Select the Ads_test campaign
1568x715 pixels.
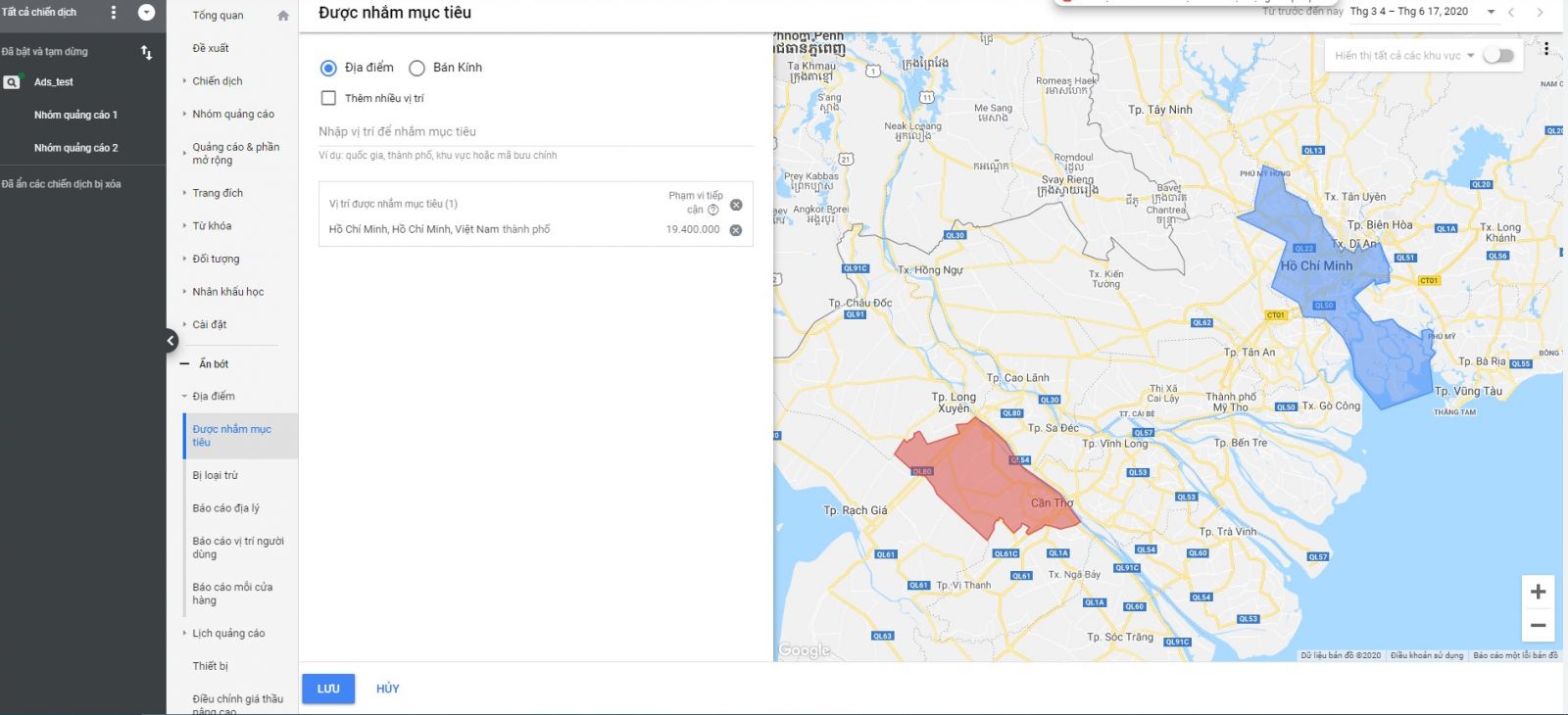tap(54, 82)
